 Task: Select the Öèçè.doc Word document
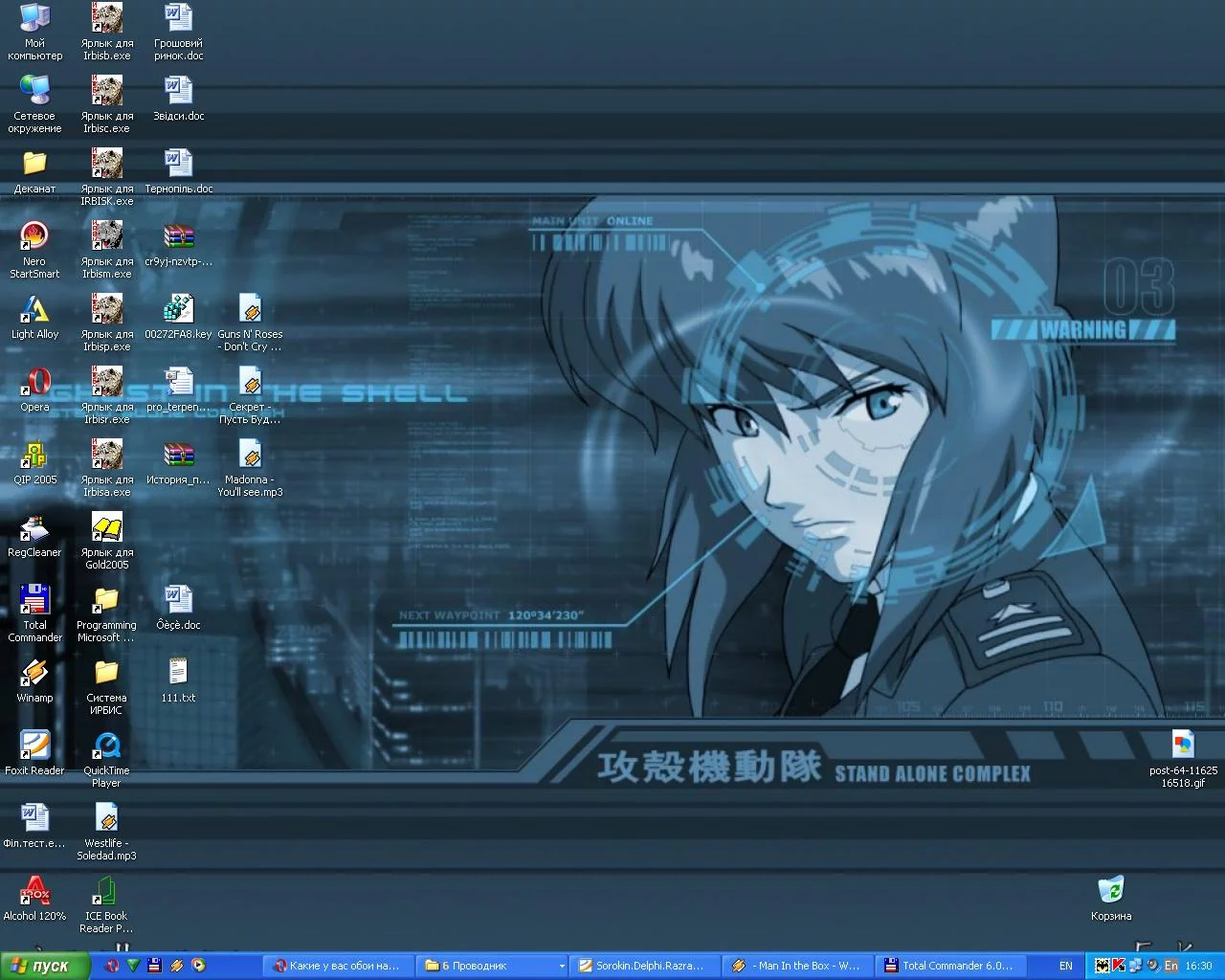tap(178, 608)
